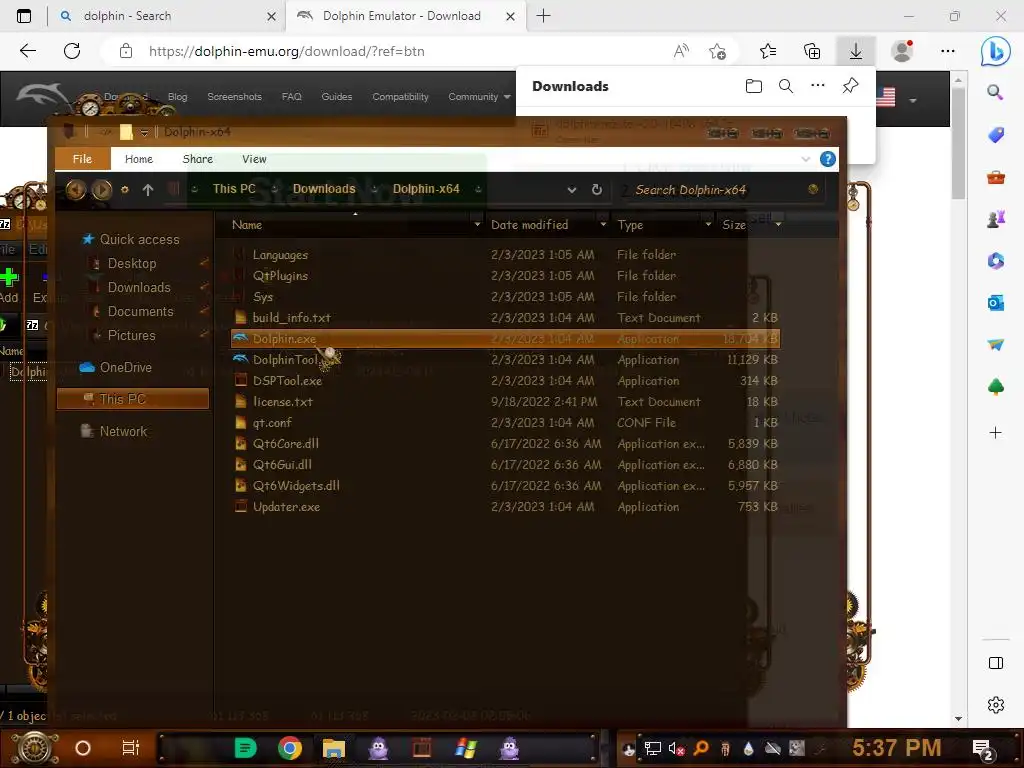Click Explorer Help question mark icon
1024x768 pixels.
coord(827,159)
